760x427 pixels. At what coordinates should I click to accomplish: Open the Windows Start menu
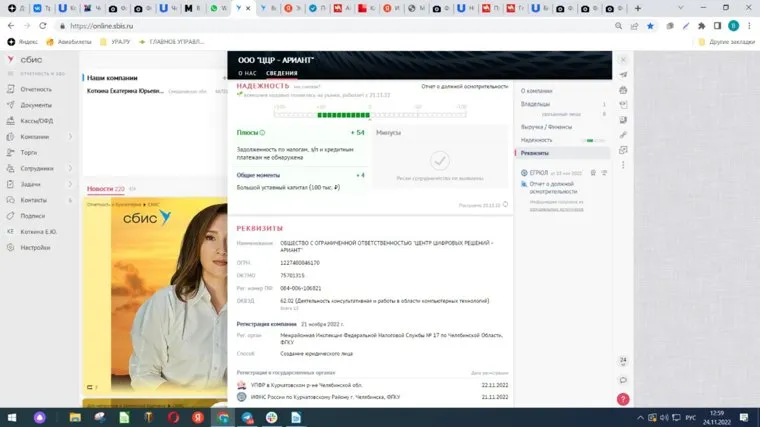[11, 416]
